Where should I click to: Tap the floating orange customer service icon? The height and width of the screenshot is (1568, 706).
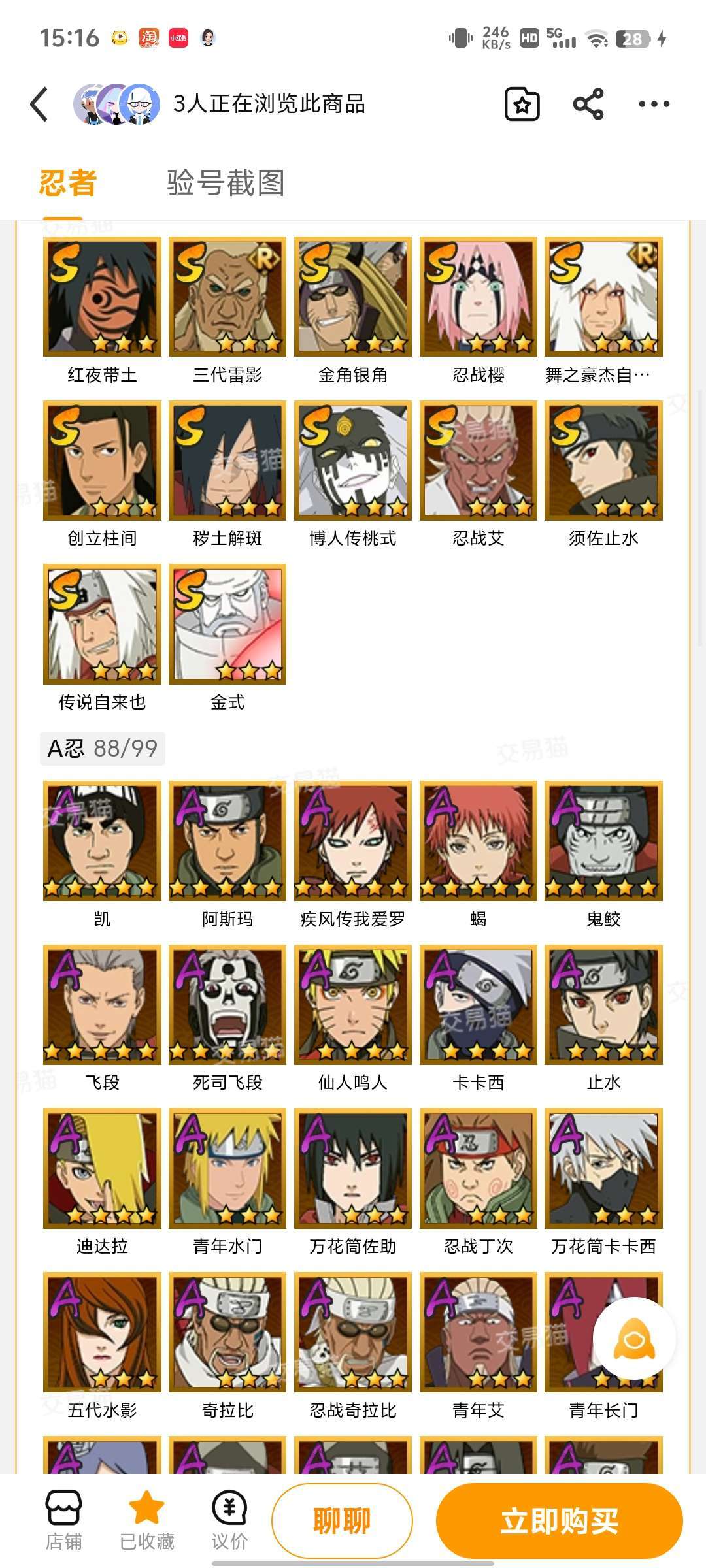[x=633, y=1339]
